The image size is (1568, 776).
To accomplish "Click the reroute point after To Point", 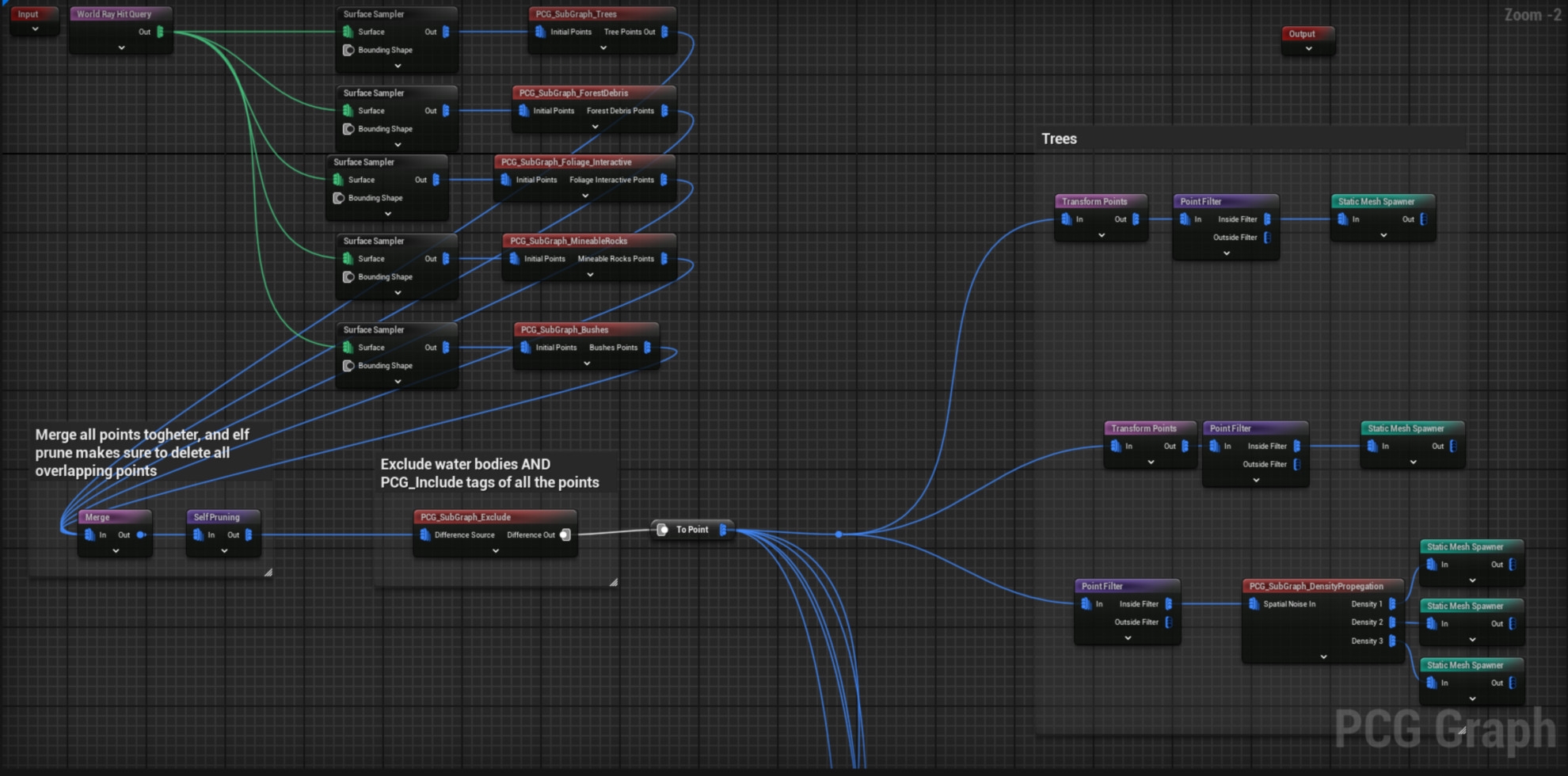I will click(x=839, y=534).
